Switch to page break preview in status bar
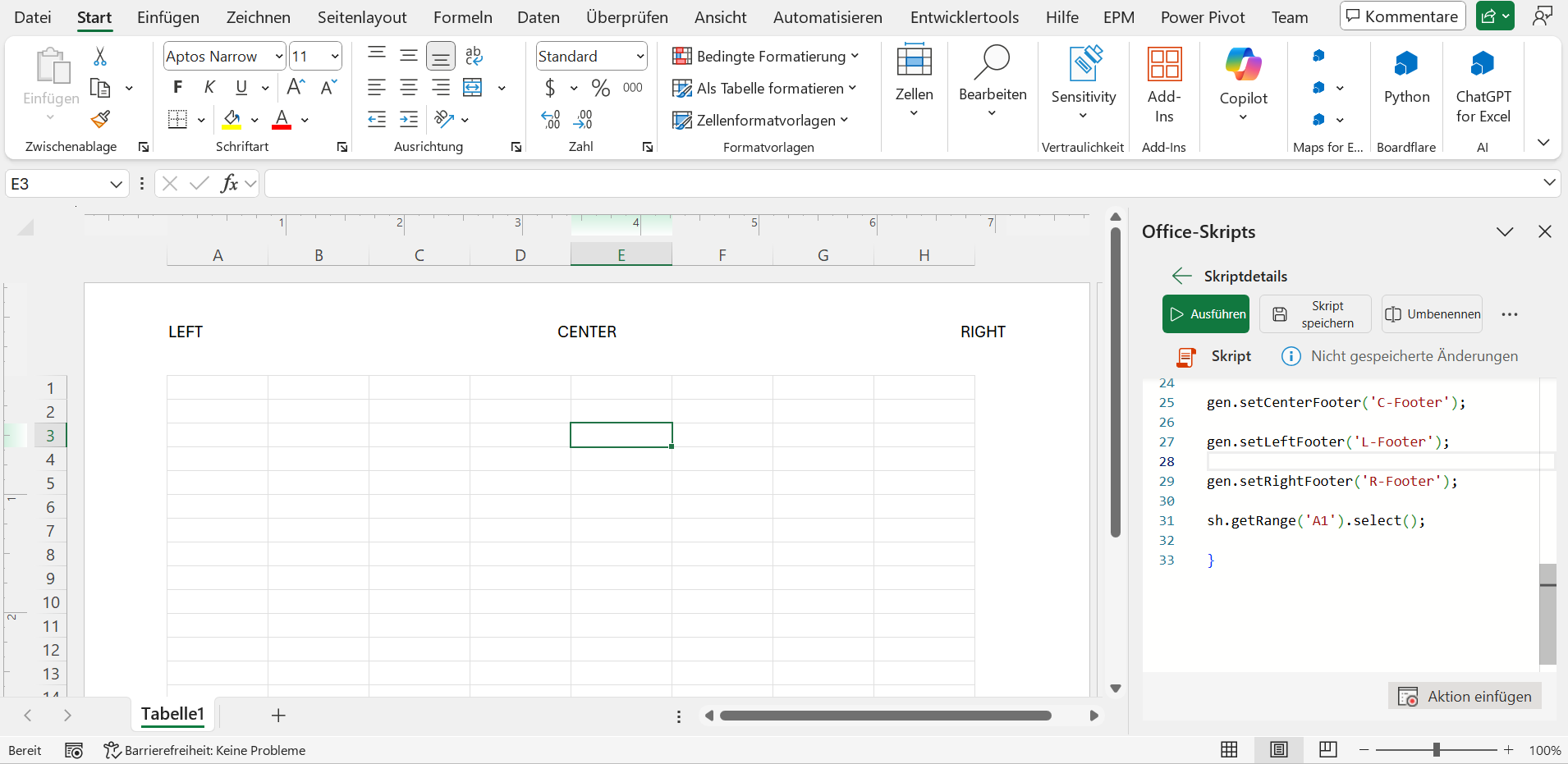This screenshot has width=1568, height=764. pos(1327,749)
